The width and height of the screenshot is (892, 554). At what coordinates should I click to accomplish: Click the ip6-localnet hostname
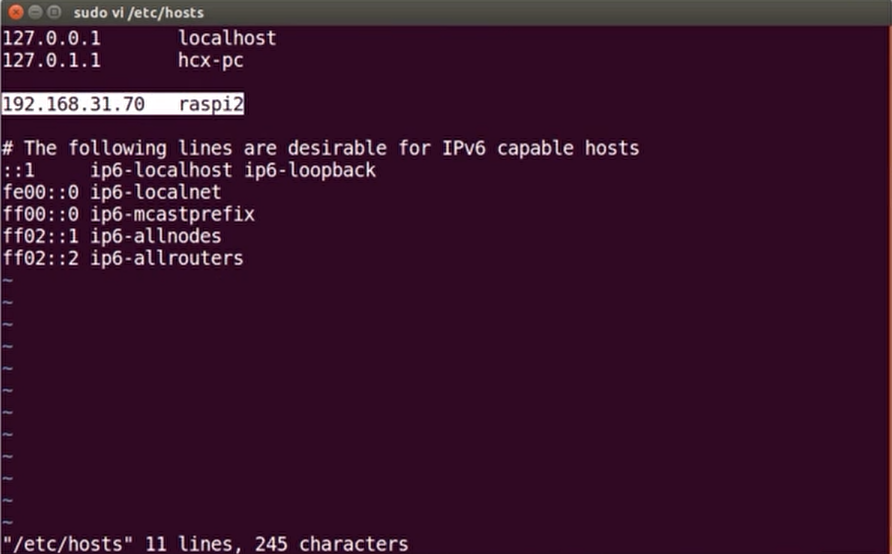[x=155, y=192]
